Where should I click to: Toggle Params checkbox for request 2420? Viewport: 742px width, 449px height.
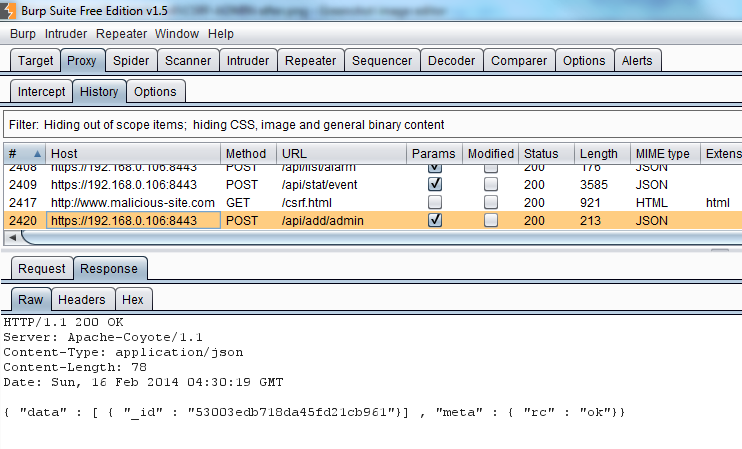pos(435,220)
